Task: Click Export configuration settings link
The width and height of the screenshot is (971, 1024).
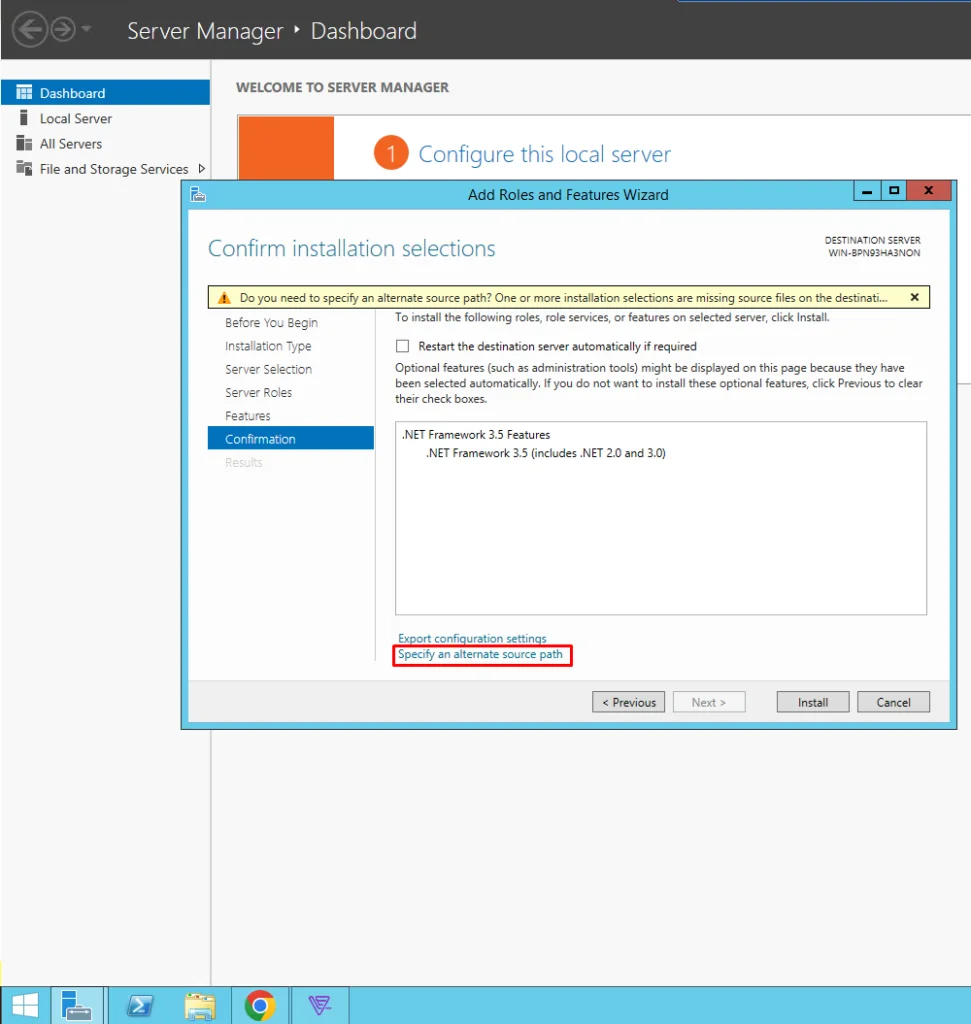Action: click(472, 638)
